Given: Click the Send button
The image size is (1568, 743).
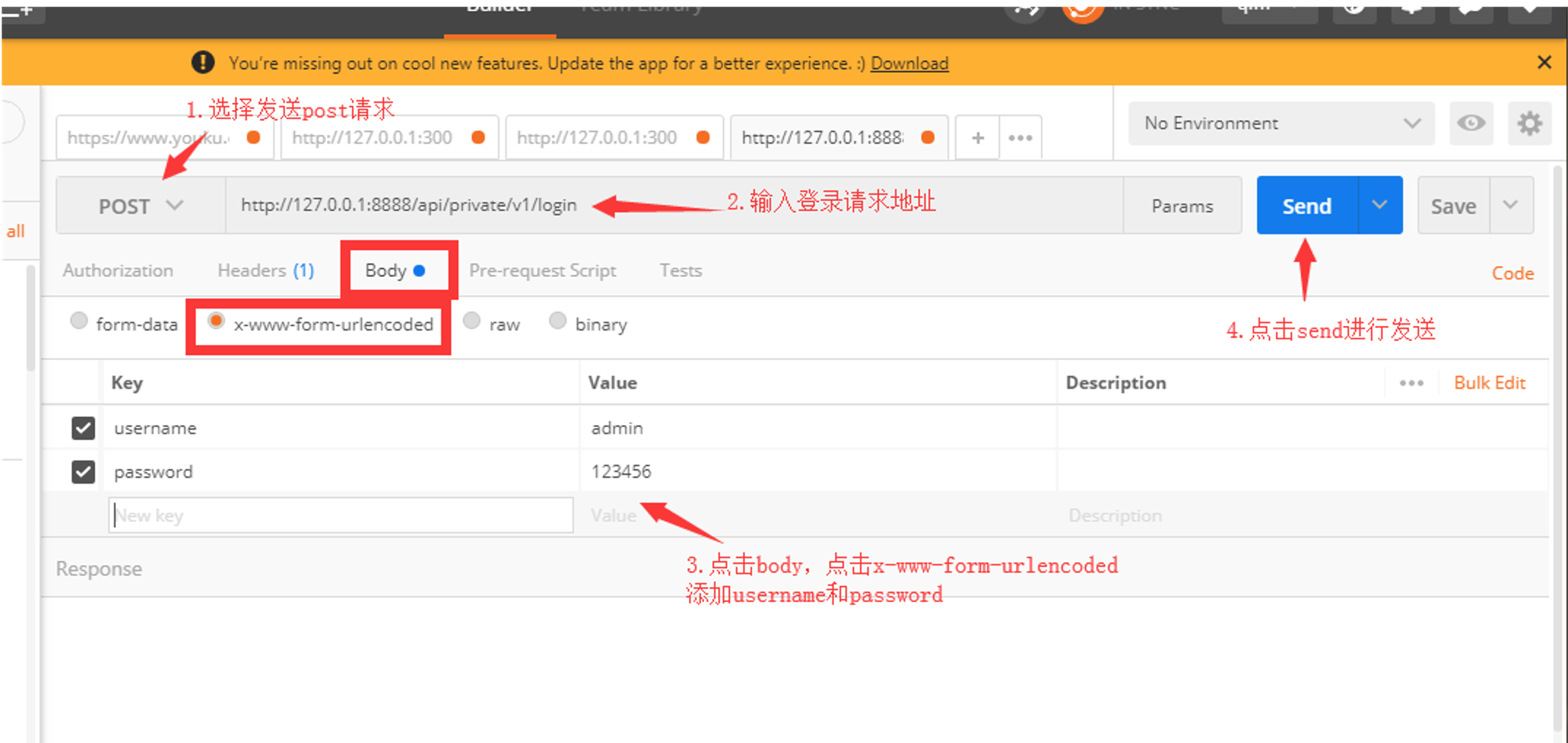Looking at the screenshot, I should (x=1307, y=205).
